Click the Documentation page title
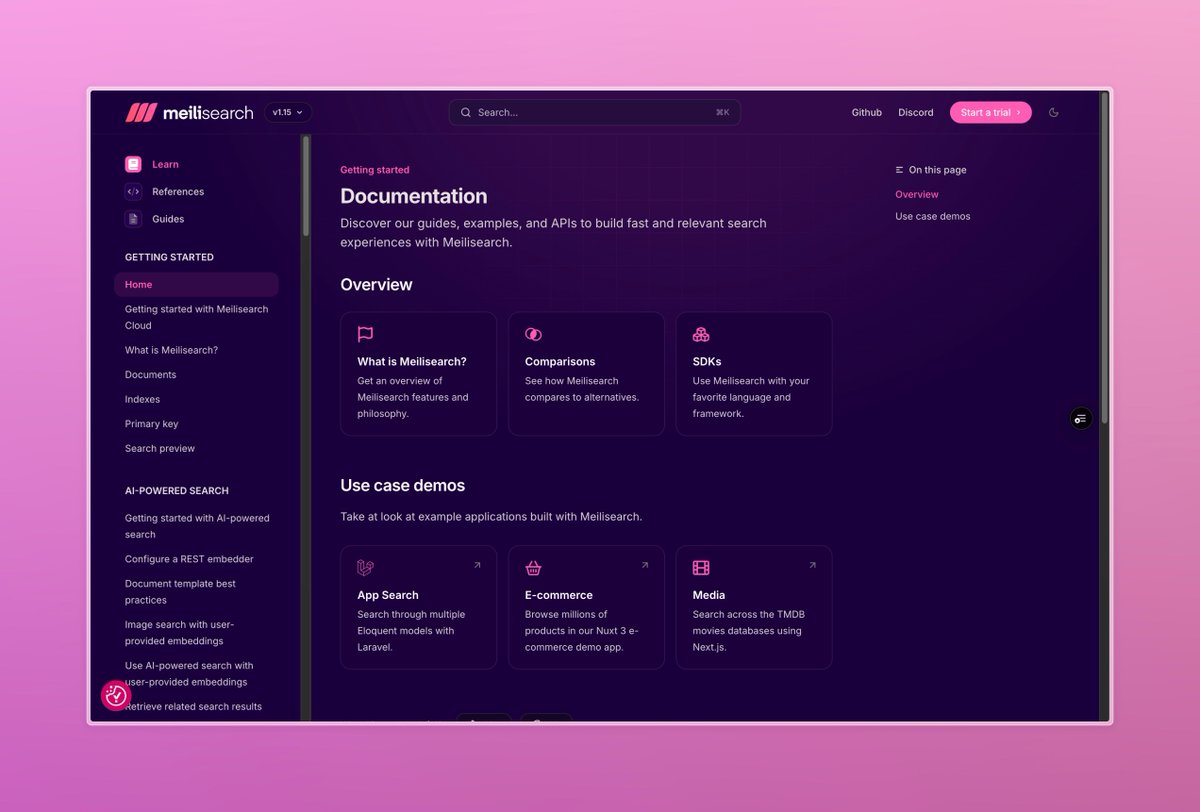 pyautogui.click(x=414, y=197)
